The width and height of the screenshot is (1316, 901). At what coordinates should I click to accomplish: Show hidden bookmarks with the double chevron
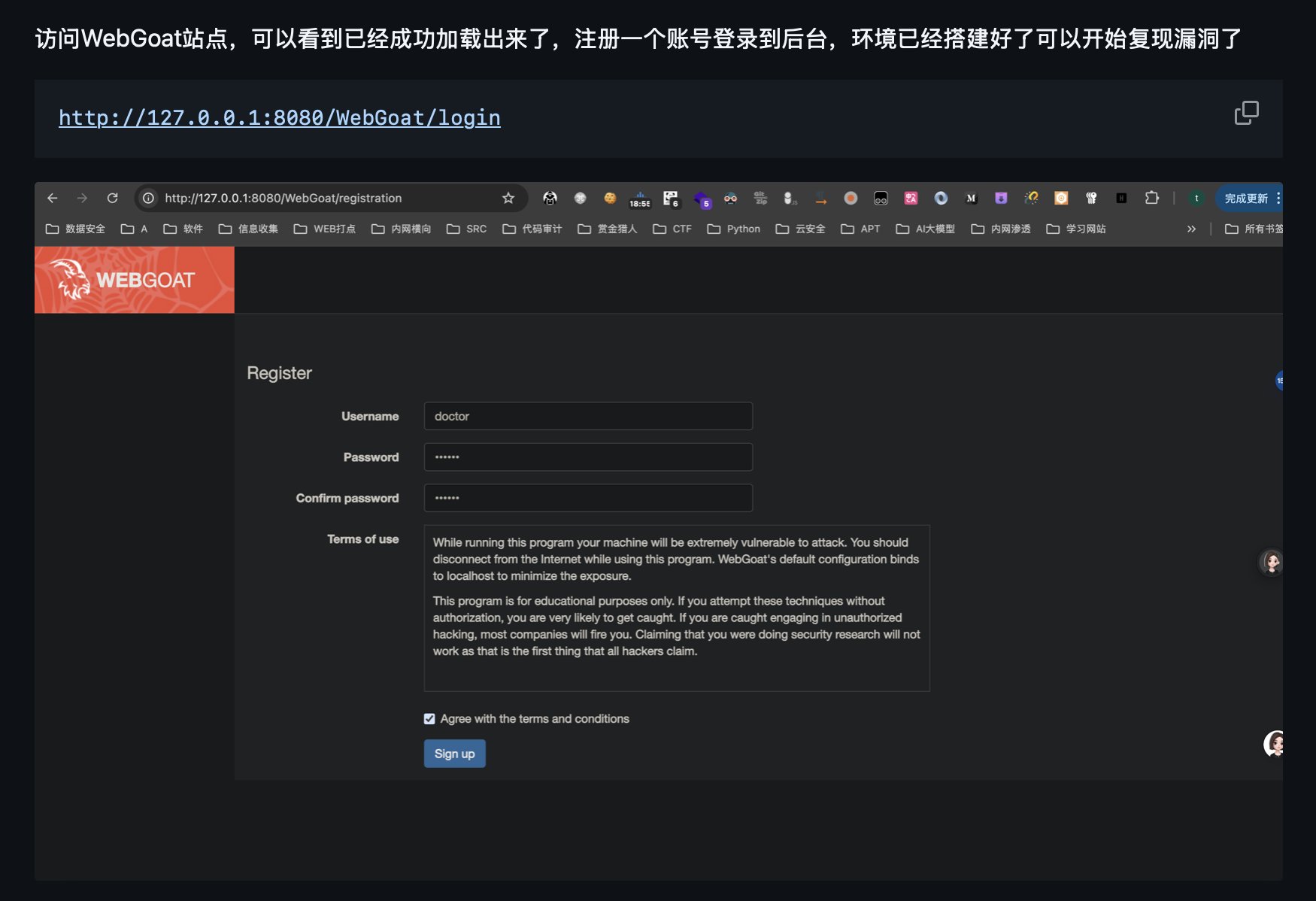(x=1191, y=229)
